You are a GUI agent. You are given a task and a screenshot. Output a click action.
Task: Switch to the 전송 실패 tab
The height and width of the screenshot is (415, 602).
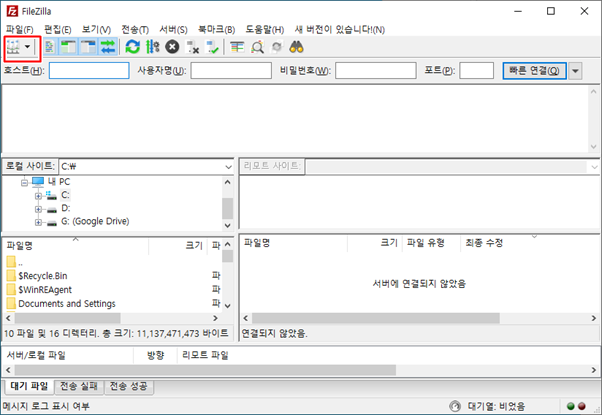point(79,386)
